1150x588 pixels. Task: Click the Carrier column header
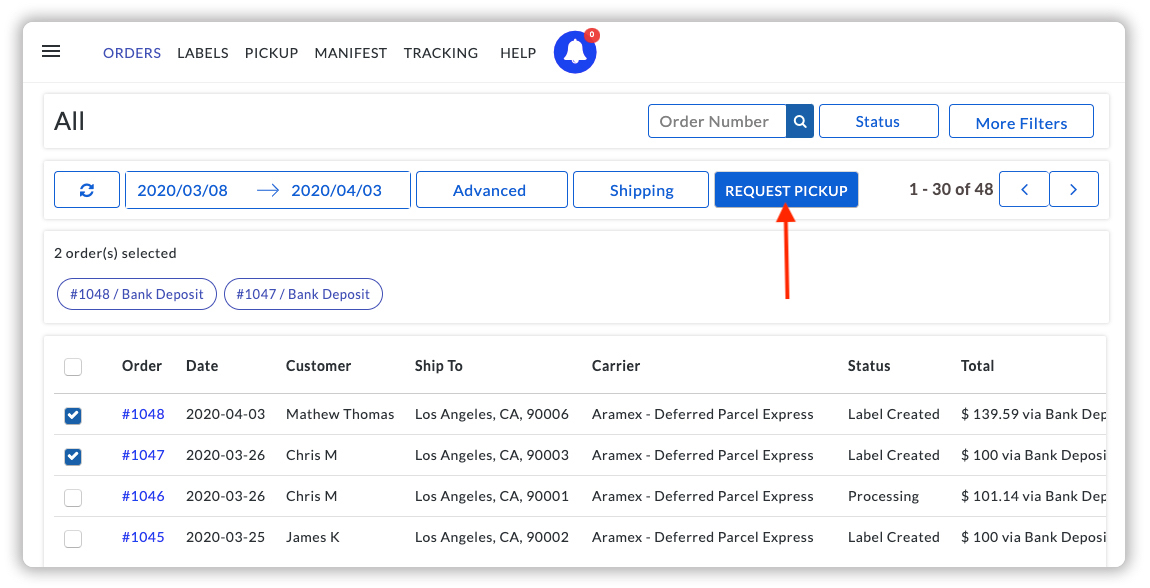pos(616,366)
